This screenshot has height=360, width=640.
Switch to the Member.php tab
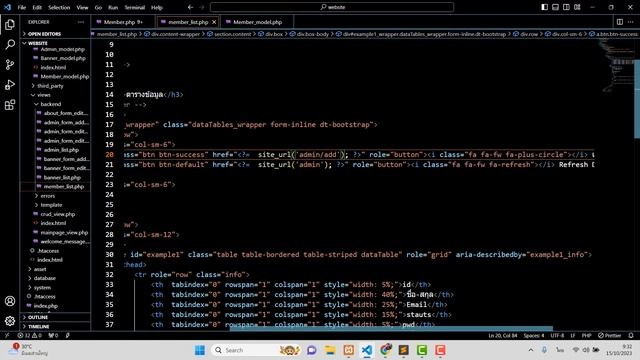[x=123, y=22]
